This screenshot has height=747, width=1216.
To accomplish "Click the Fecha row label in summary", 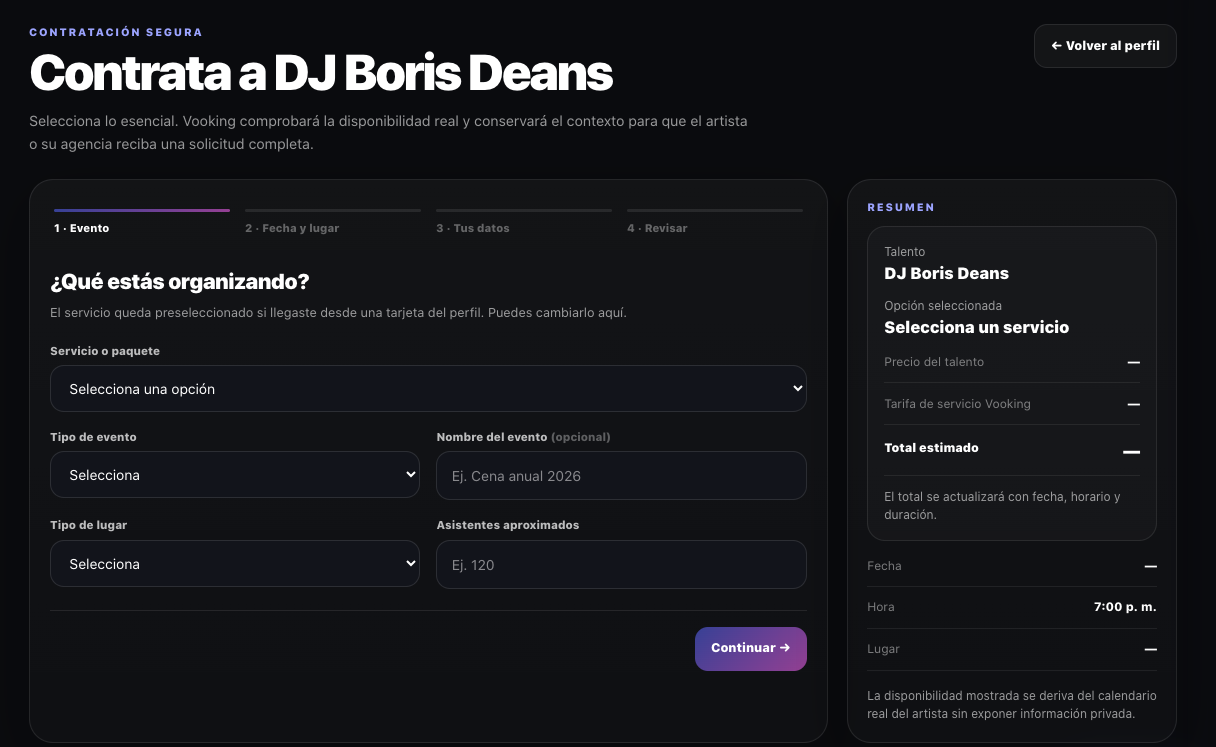I will click(x=884, y=566).
